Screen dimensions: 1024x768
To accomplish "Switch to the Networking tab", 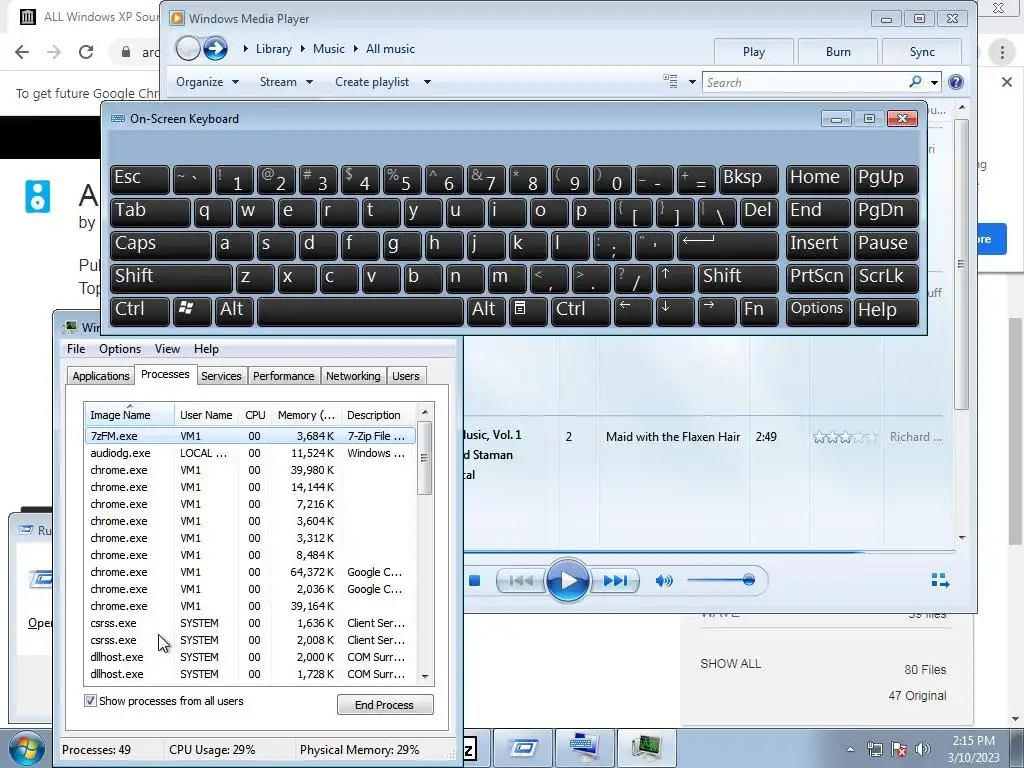I will [x=353, y=376].
